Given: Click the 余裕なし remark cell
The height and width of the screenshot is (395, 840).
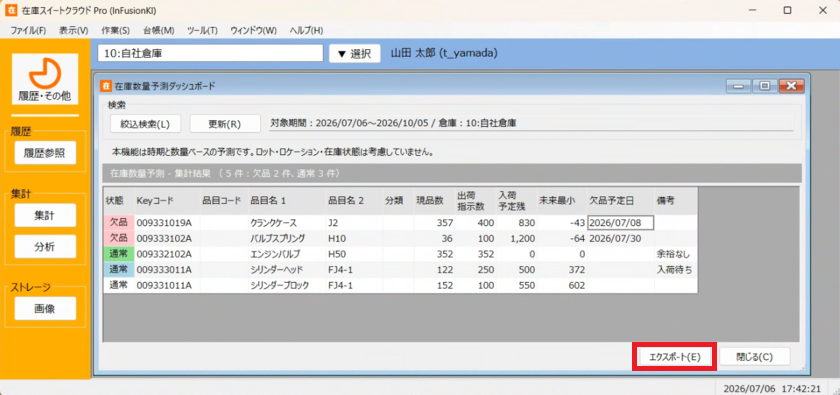Looking at the screenshot, I should [x=676, y=254].
